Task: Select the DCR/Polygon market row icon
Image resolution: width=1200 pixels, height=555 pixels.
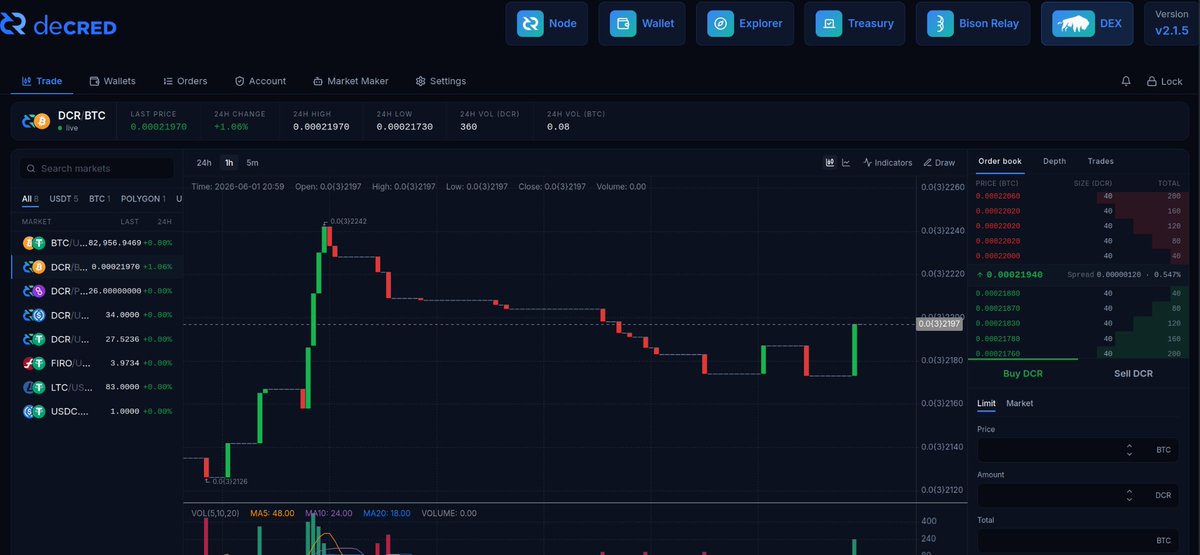Action: (35, 291)
